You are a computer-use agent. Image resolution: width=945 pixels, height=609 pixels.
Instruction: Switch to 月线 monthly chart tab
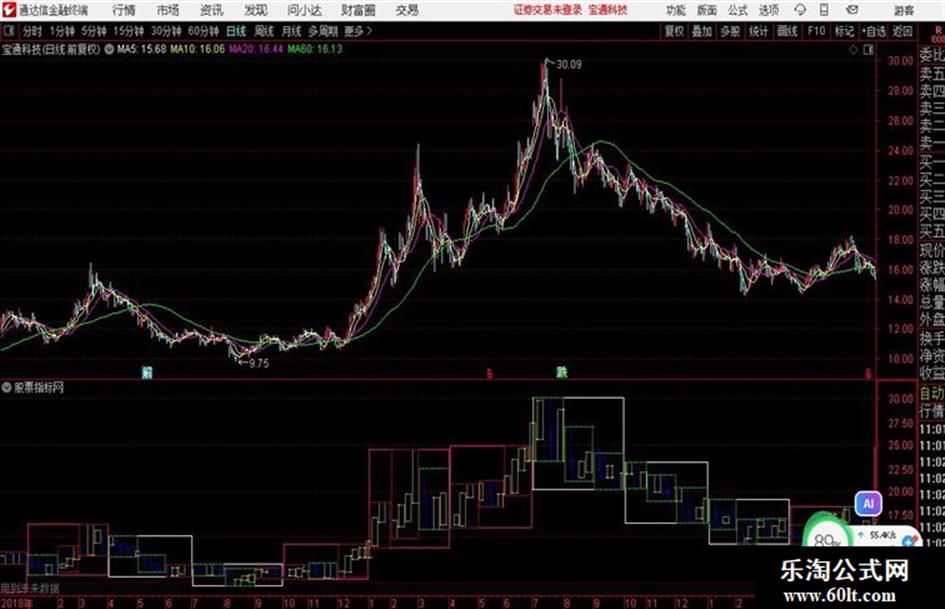point(291,31)
